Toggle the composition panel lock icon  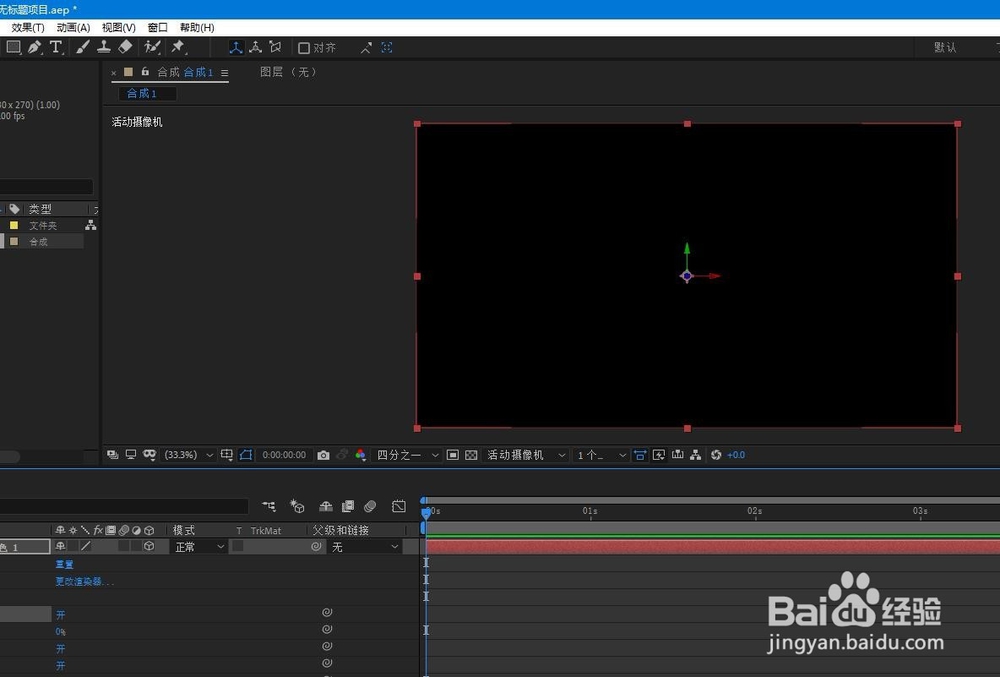(145, 71)
